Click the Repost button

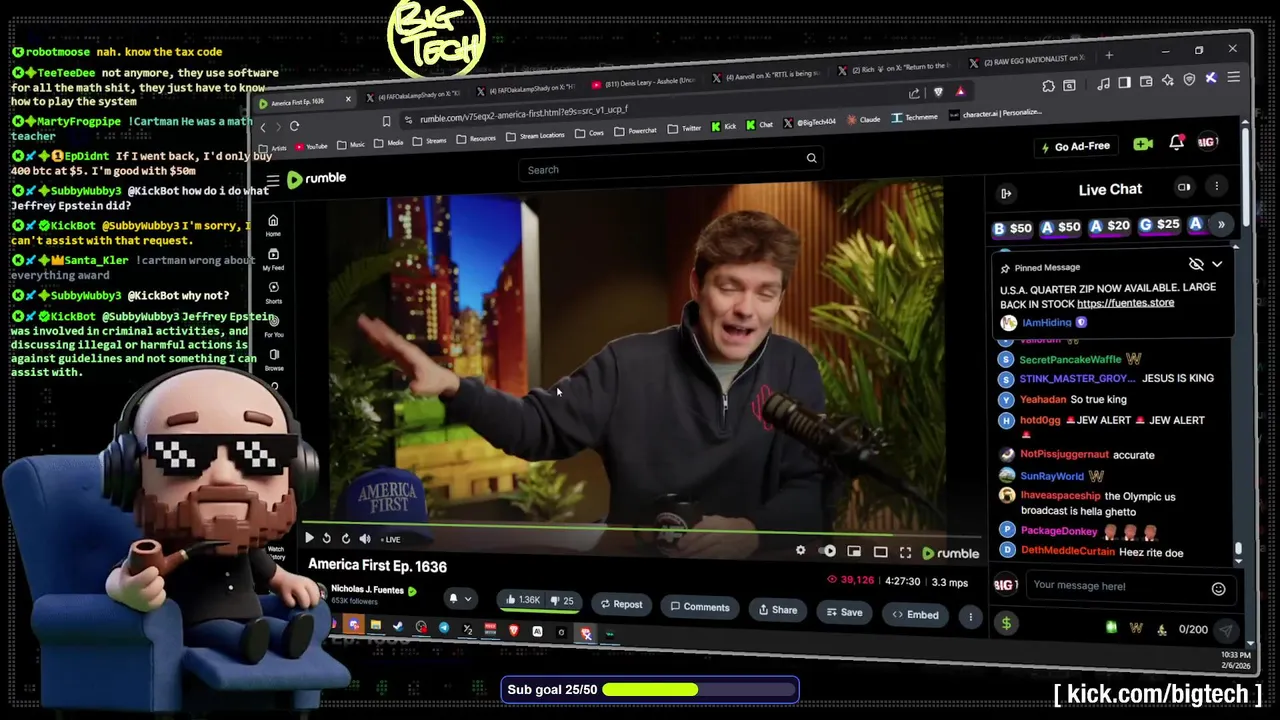621,604
